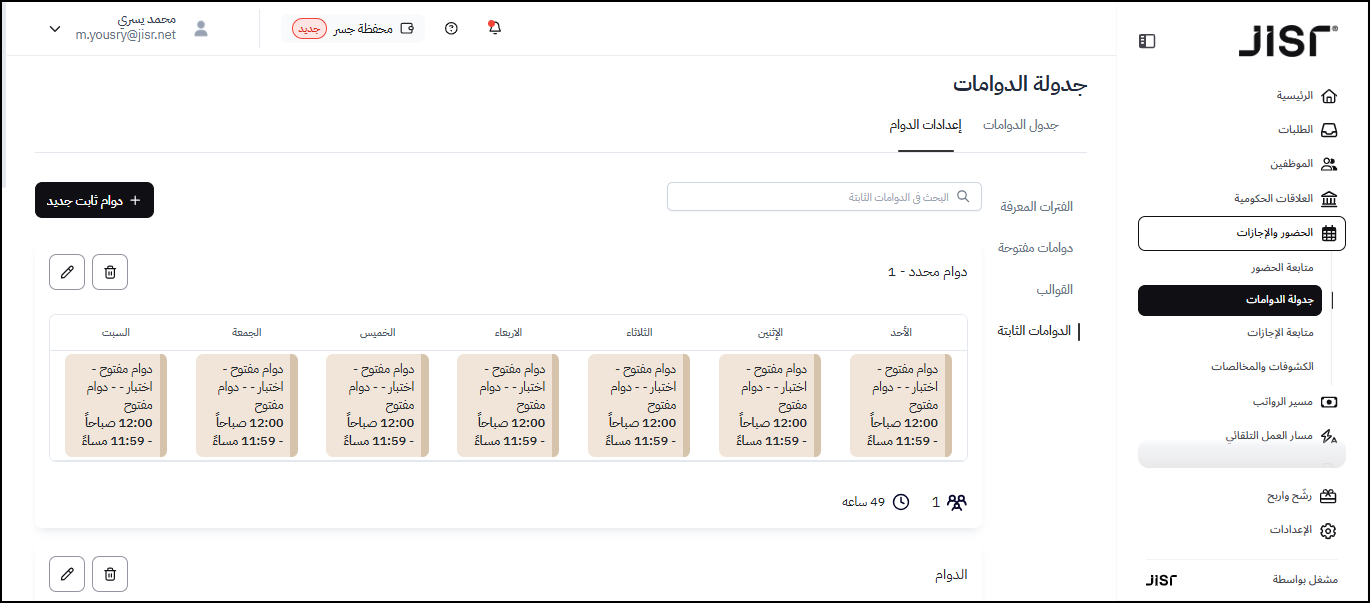This screenshot has width=1370, height=603.
Task: Open the الفترات المعرفة section
Action: click(x=1036, y=207)
